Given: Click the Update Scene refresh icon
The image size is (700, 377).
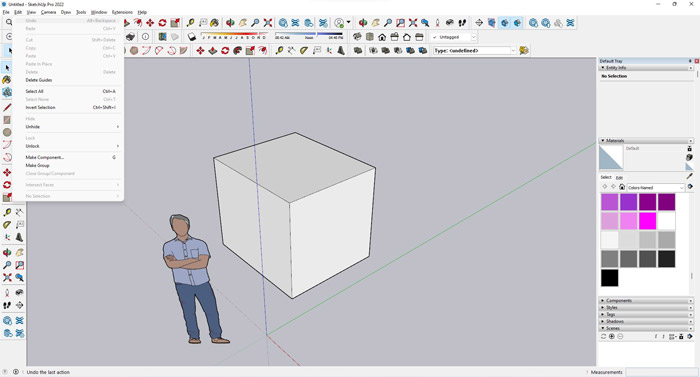Looking at the screenshot, I should pyautogui.click(x=604, y=336).
